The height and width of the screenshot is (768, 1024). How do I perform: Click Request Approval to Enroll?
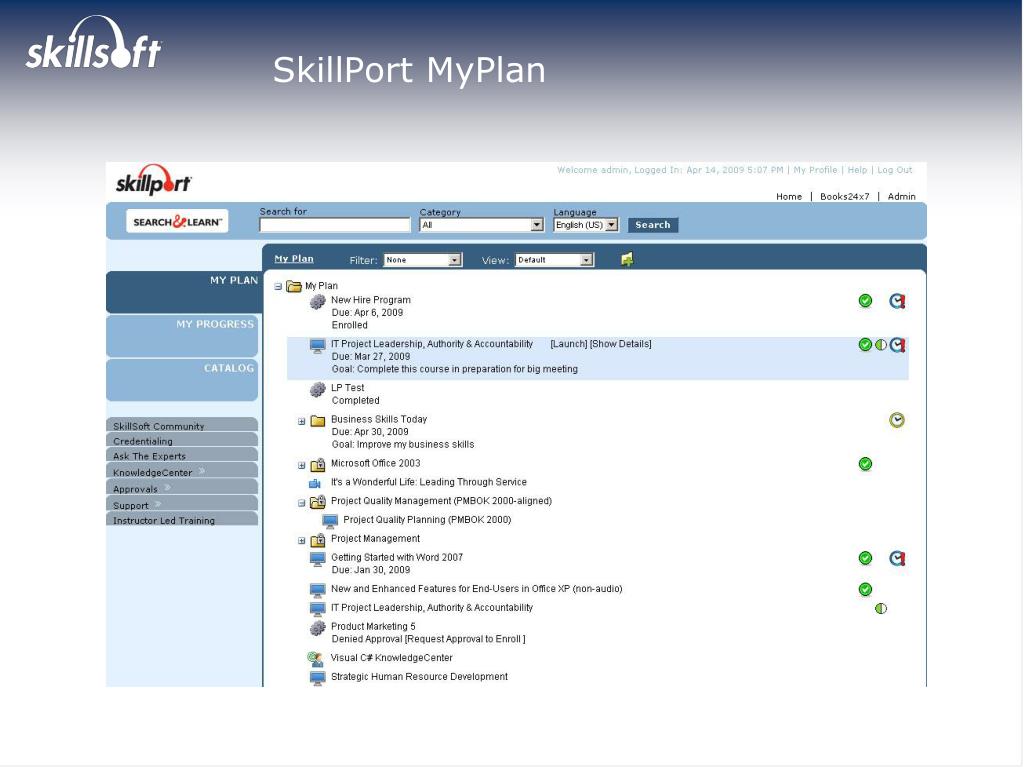click(x=465, y=639)
